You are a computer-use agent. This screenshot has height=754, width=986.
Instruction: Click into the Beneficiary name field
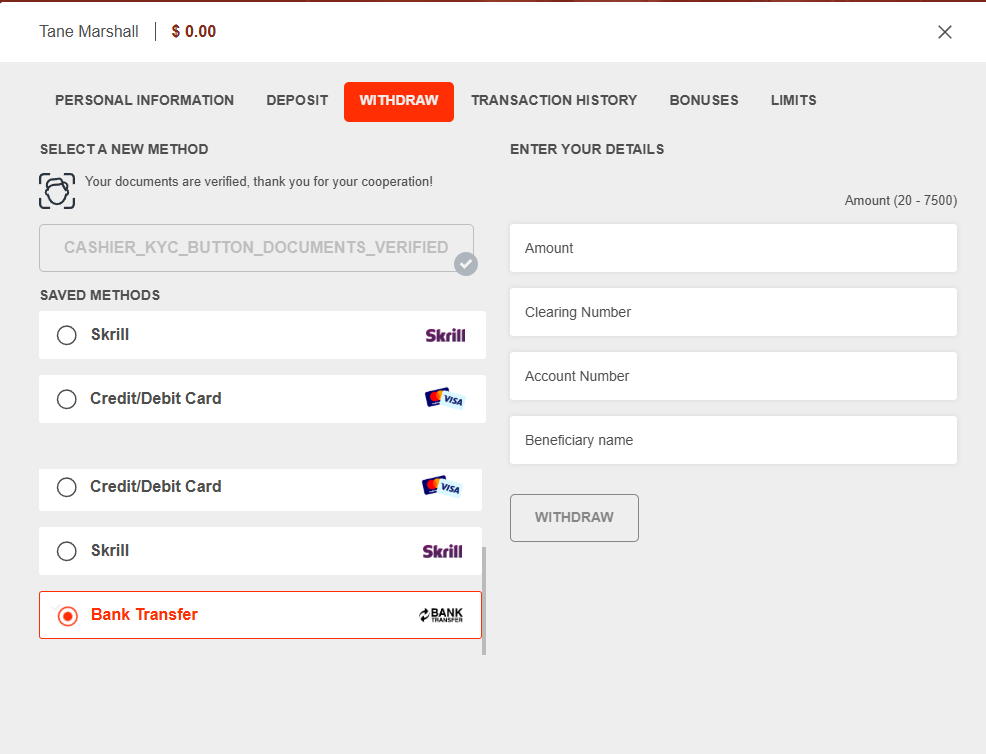[x=733, y=440]
